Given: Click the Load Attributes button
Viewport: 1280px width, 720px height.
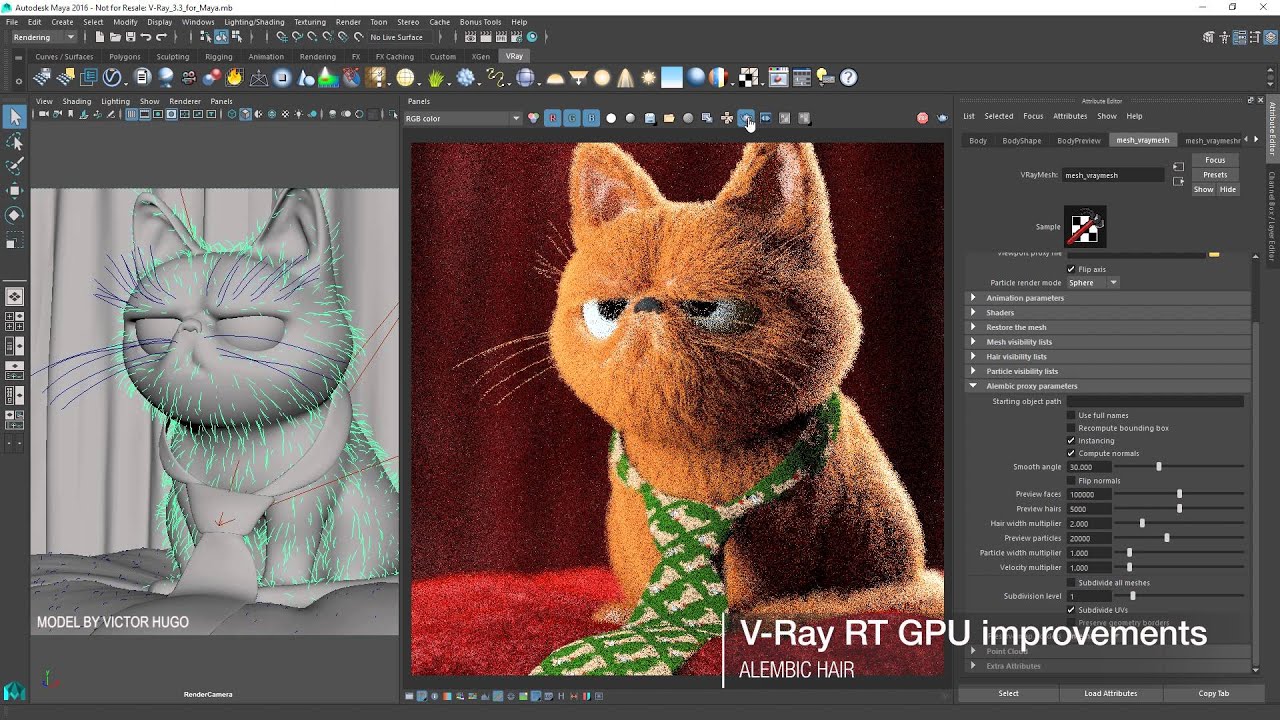Looking at the screenshot, I should coord(1111,693).
